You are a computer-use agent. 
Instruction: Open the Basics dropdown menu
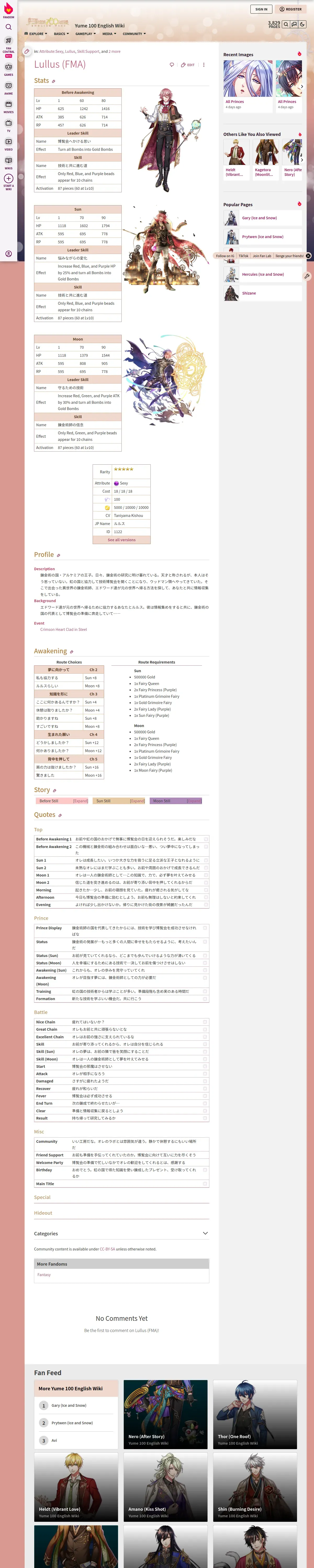(61, 34)
